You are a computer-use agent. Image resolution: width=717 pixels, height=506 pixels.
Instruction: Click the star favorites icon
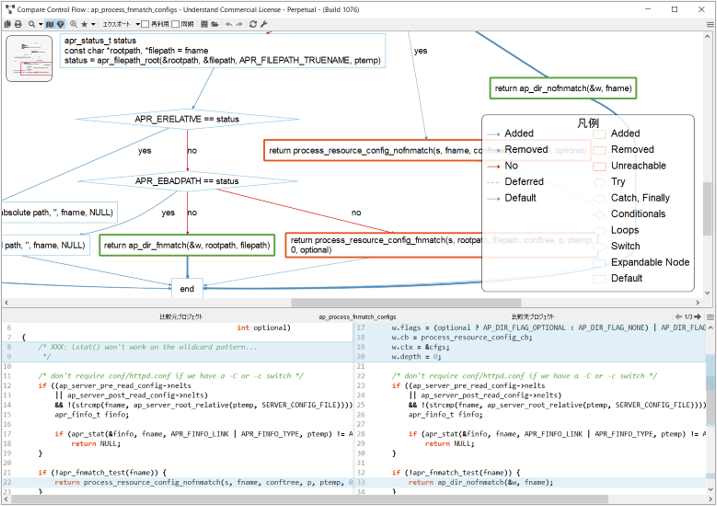84,24
